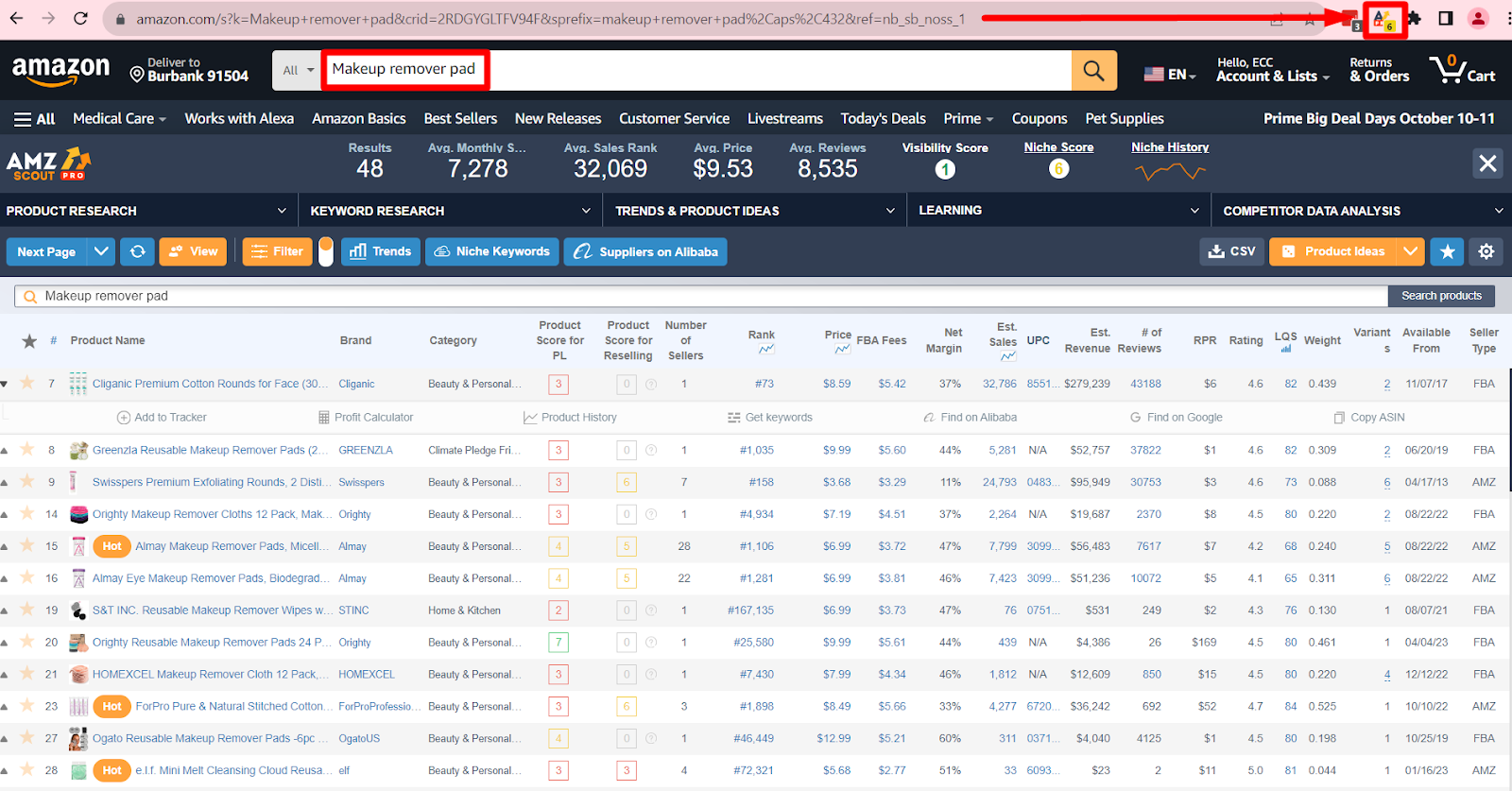Open Today's Deals in Amazon navigation
1512x791 pixels.
click(x=883, y=119)
